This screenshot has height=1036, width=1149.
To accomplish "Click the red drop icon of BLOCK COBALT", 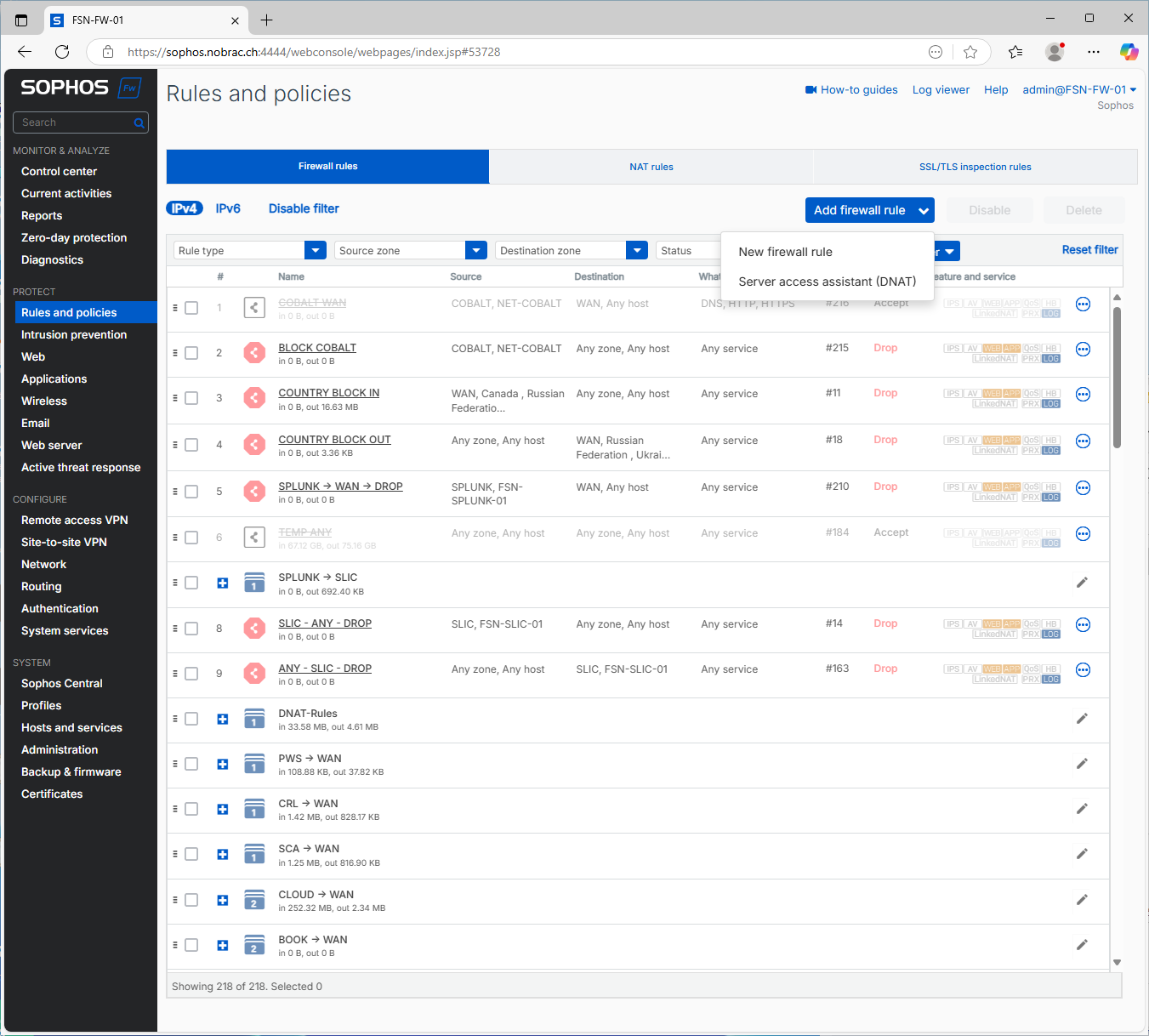I will point(254,352).
